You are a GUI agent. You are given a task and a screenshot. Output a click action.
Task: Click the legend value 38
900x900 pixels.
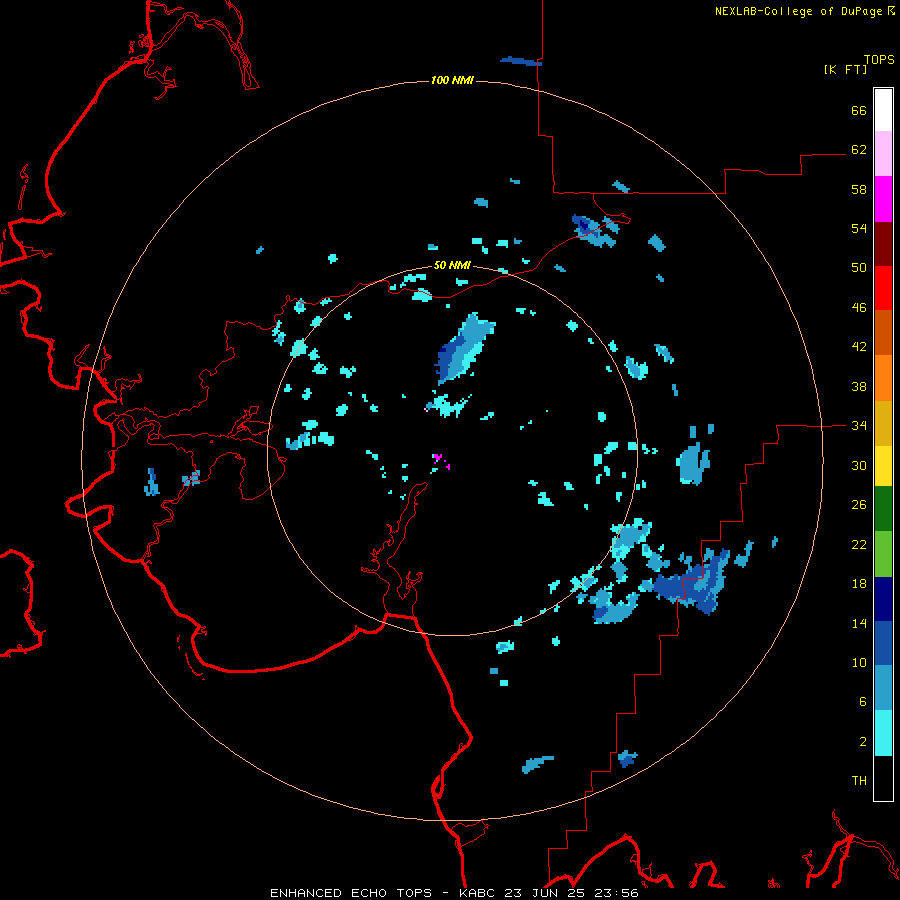[x=859, y=386]
